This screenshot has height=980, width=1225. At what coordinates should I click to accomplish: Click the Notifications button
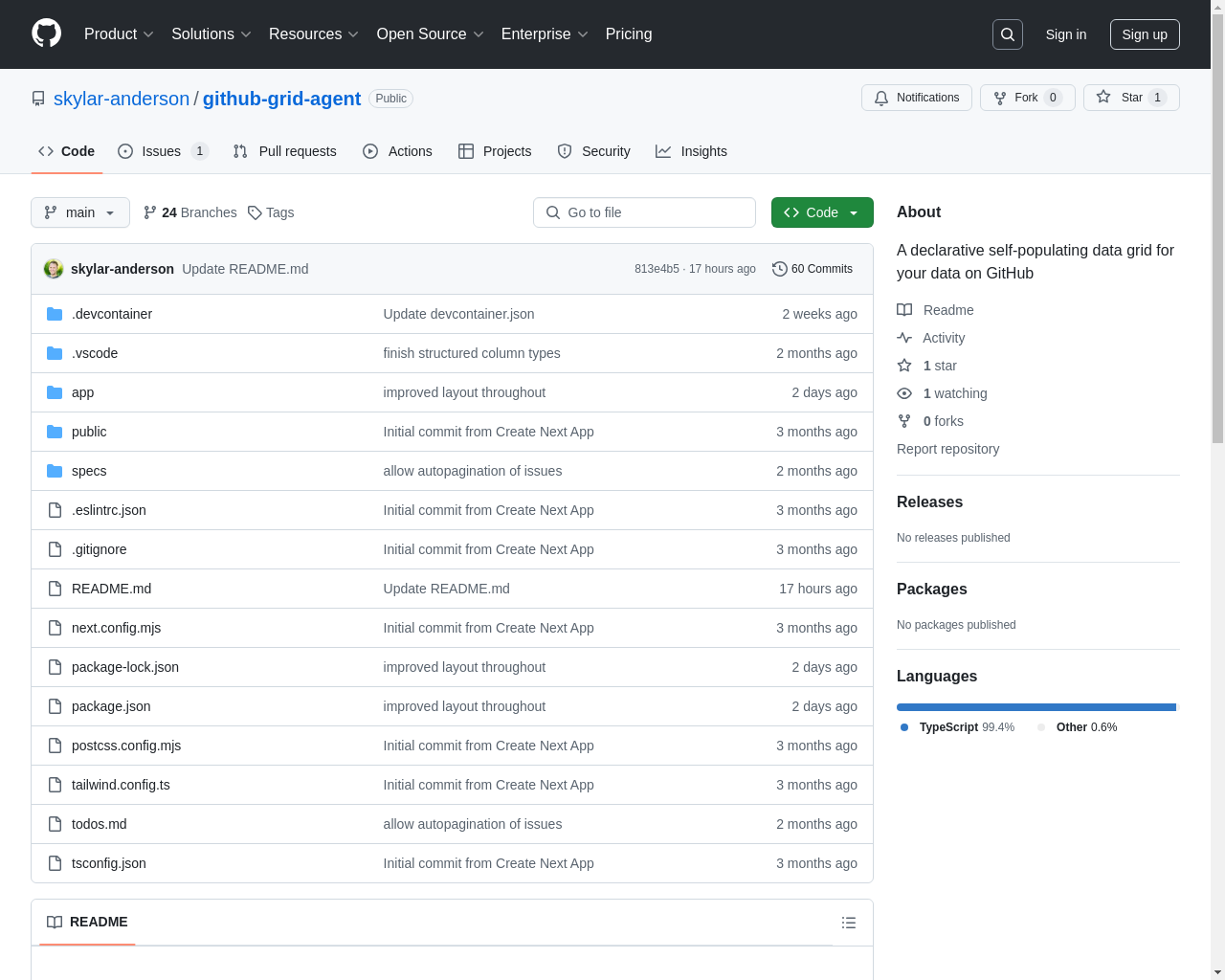click(917, 98)
